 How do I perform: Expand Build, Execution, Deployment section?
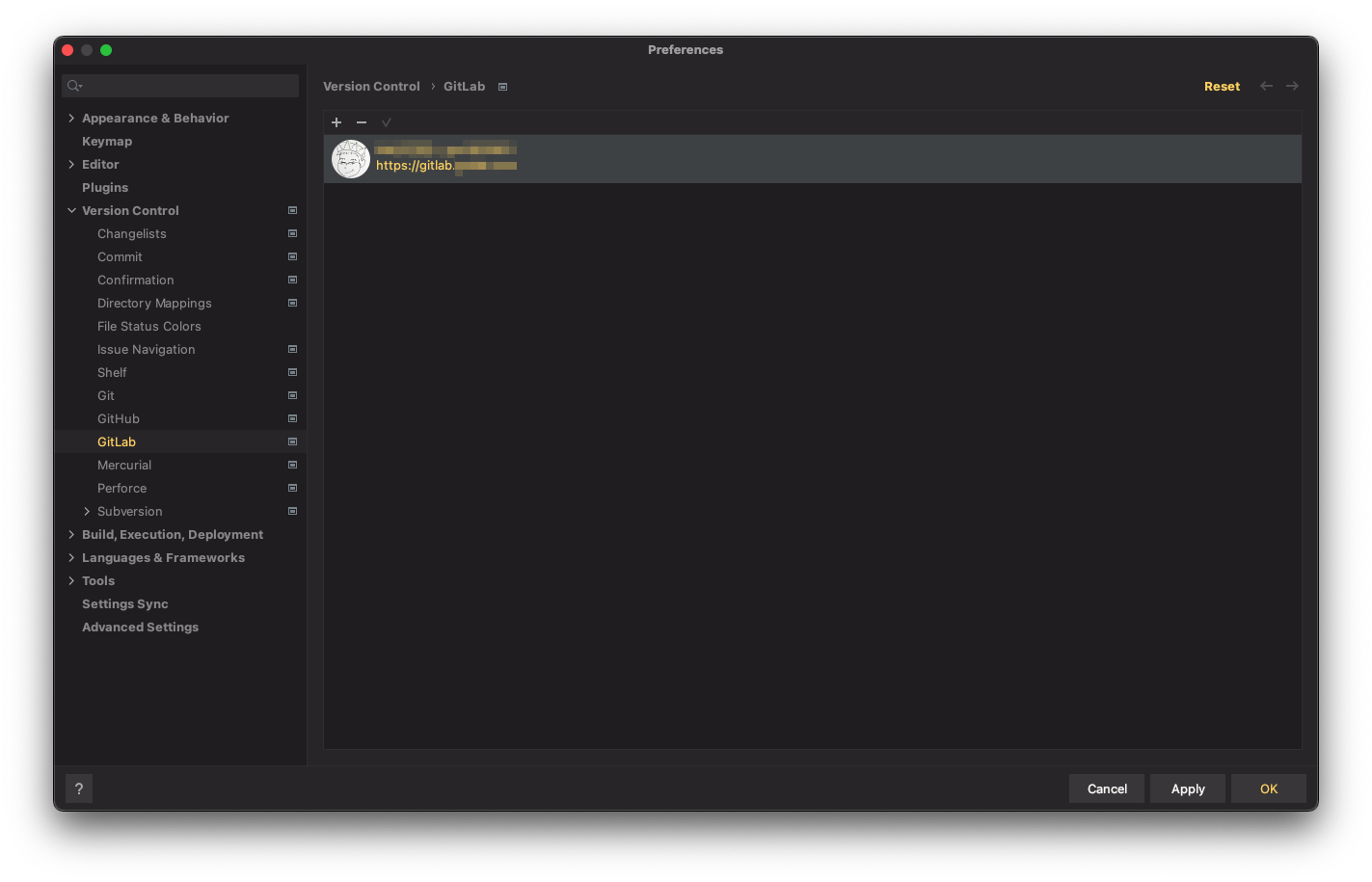[71, 534]
